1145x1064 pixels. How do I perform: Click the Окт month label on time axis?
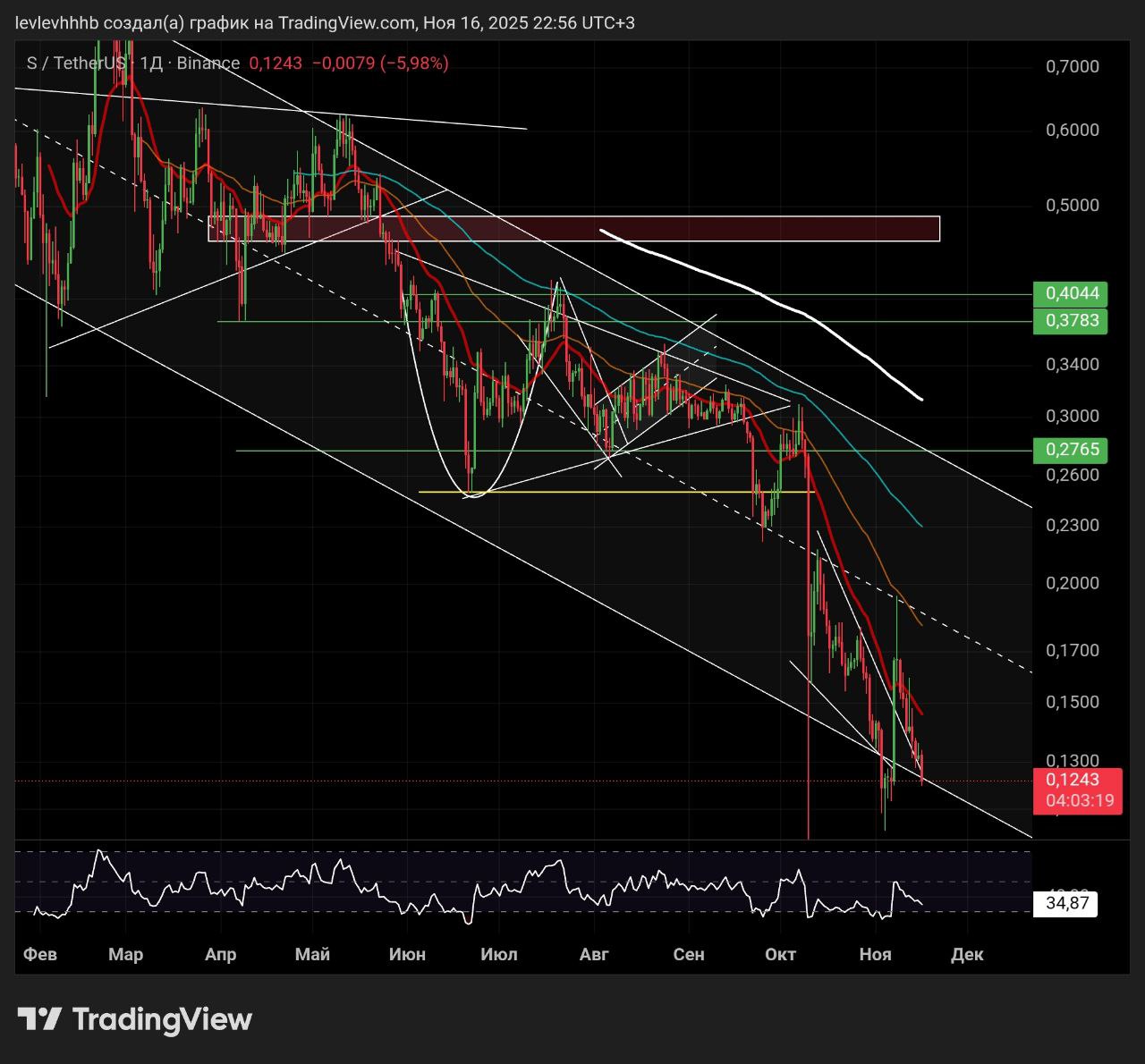[780, 954]
